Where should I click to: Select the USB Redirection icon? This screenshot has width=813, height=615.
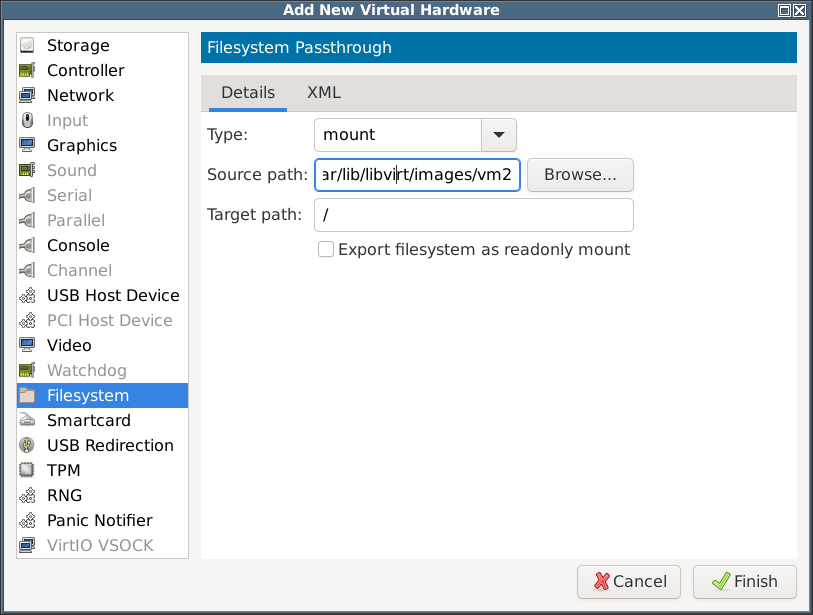click(27, 445)
